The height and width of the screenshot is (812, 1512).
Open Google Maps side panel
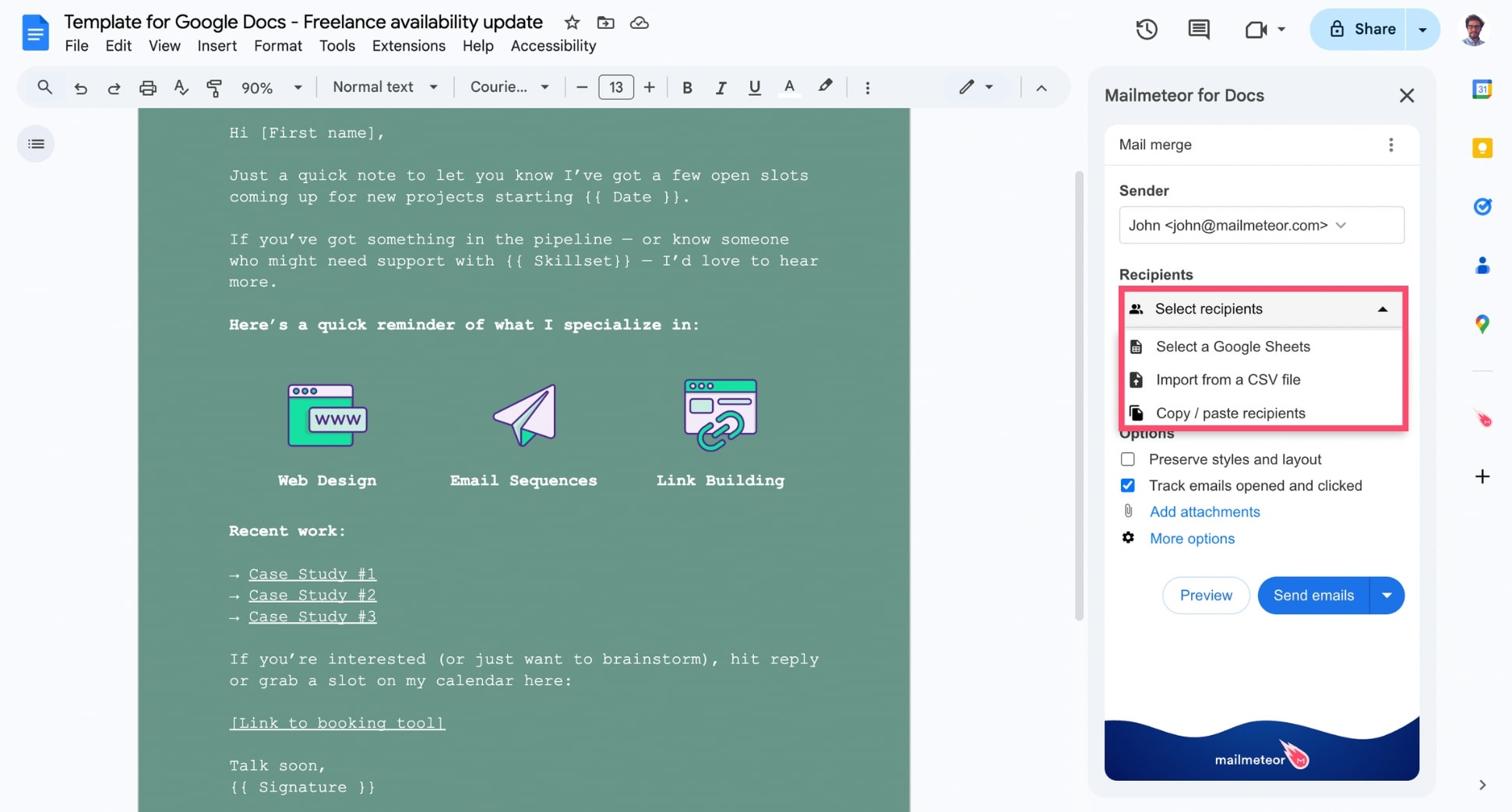click(x=1482, y=324)
